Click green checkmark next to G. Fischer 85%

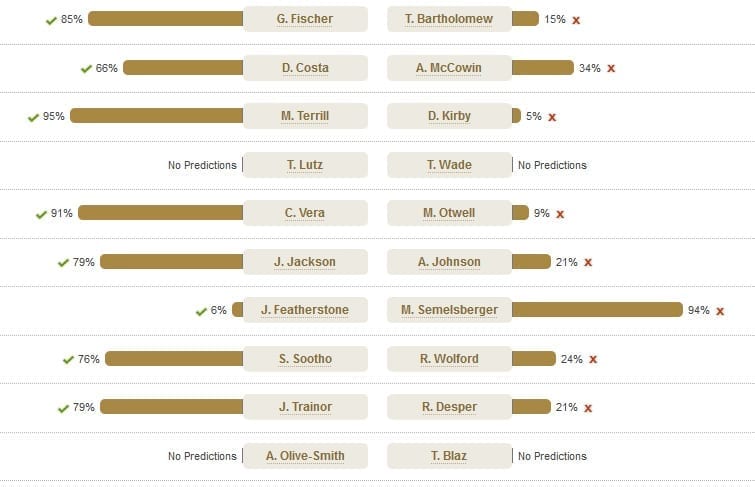click(x=51, y=20)
